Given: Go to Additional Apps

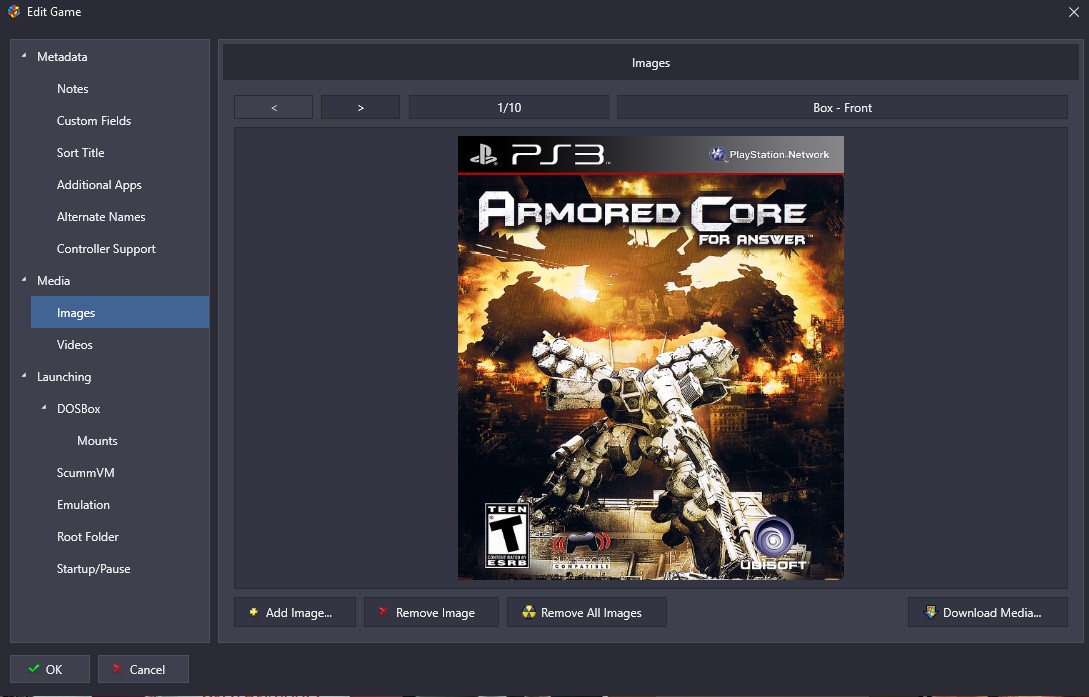Looking at the screenshot, I should (99, 185).
